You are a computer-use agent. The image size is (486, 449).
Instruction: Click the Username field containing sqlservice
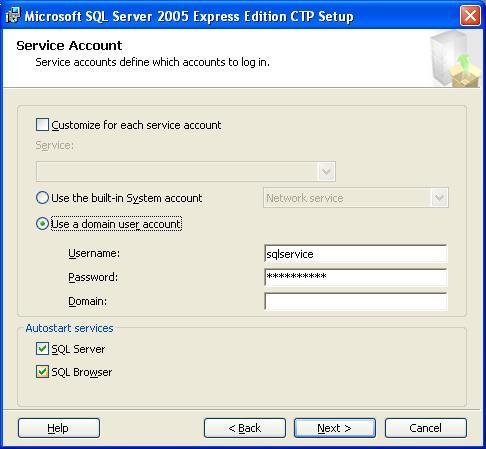click(x=355, y=254)
